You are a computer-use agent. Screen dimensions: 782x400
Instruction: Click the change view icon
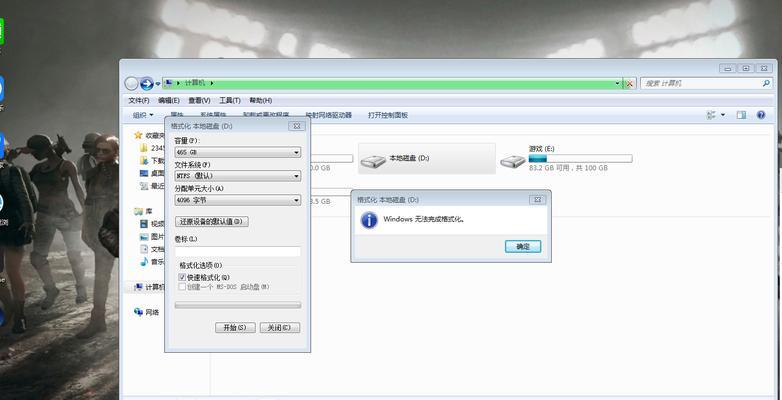[x=711, y=115]
